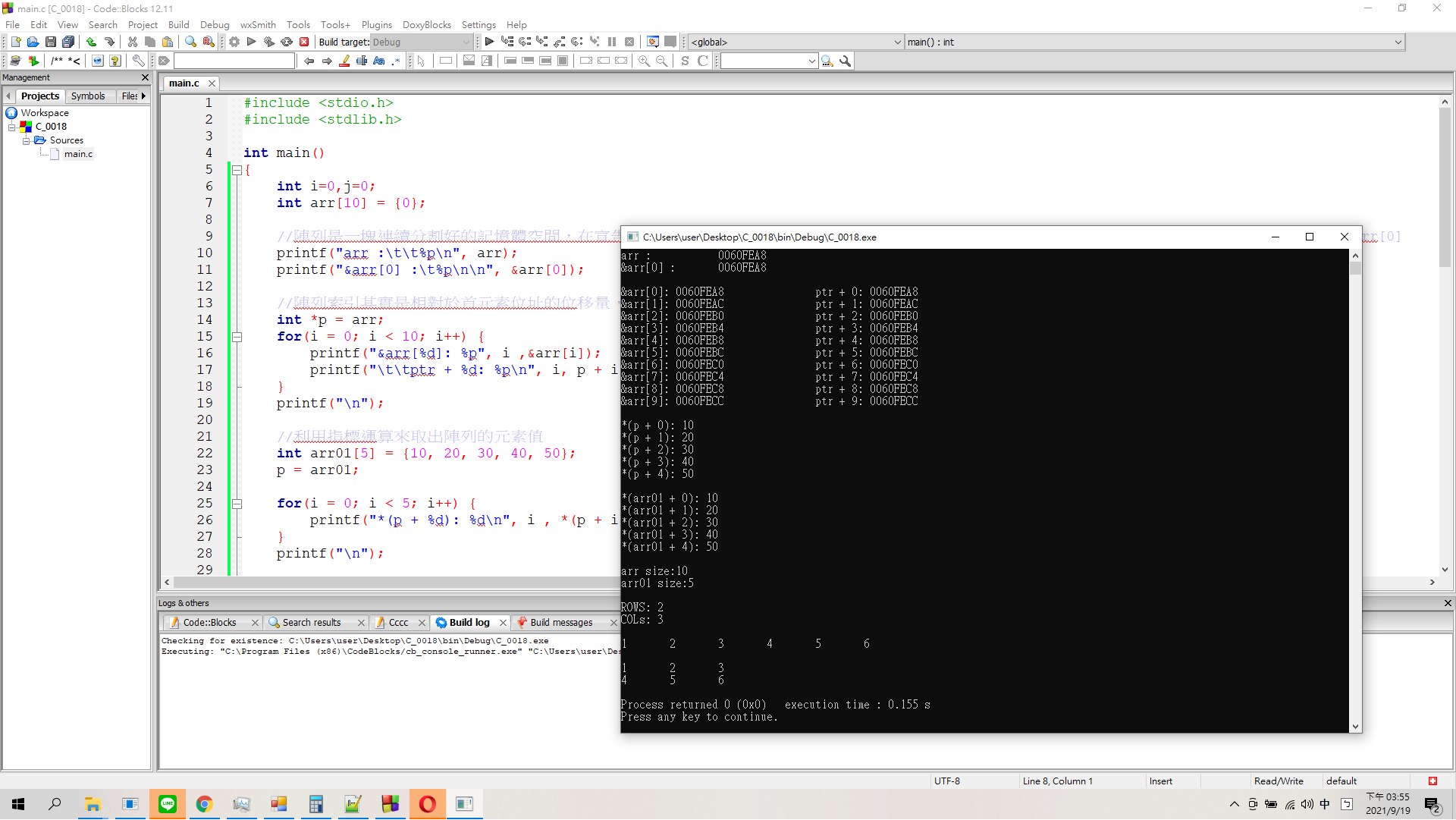Collapse the for loop fold at line 25

tap(237, 504)
